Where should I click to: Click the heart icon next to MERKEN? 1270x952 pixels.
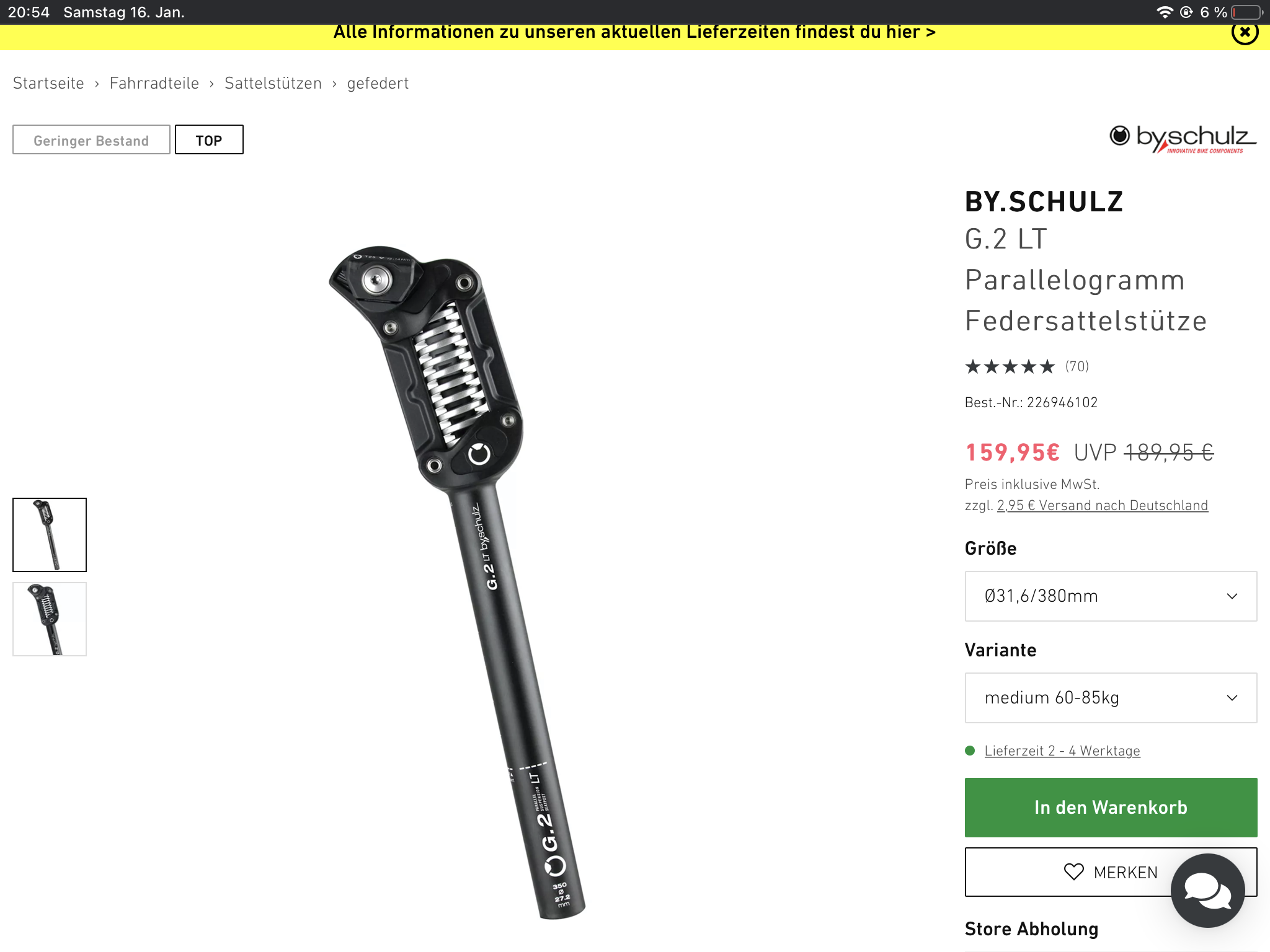pos(1073,872)
